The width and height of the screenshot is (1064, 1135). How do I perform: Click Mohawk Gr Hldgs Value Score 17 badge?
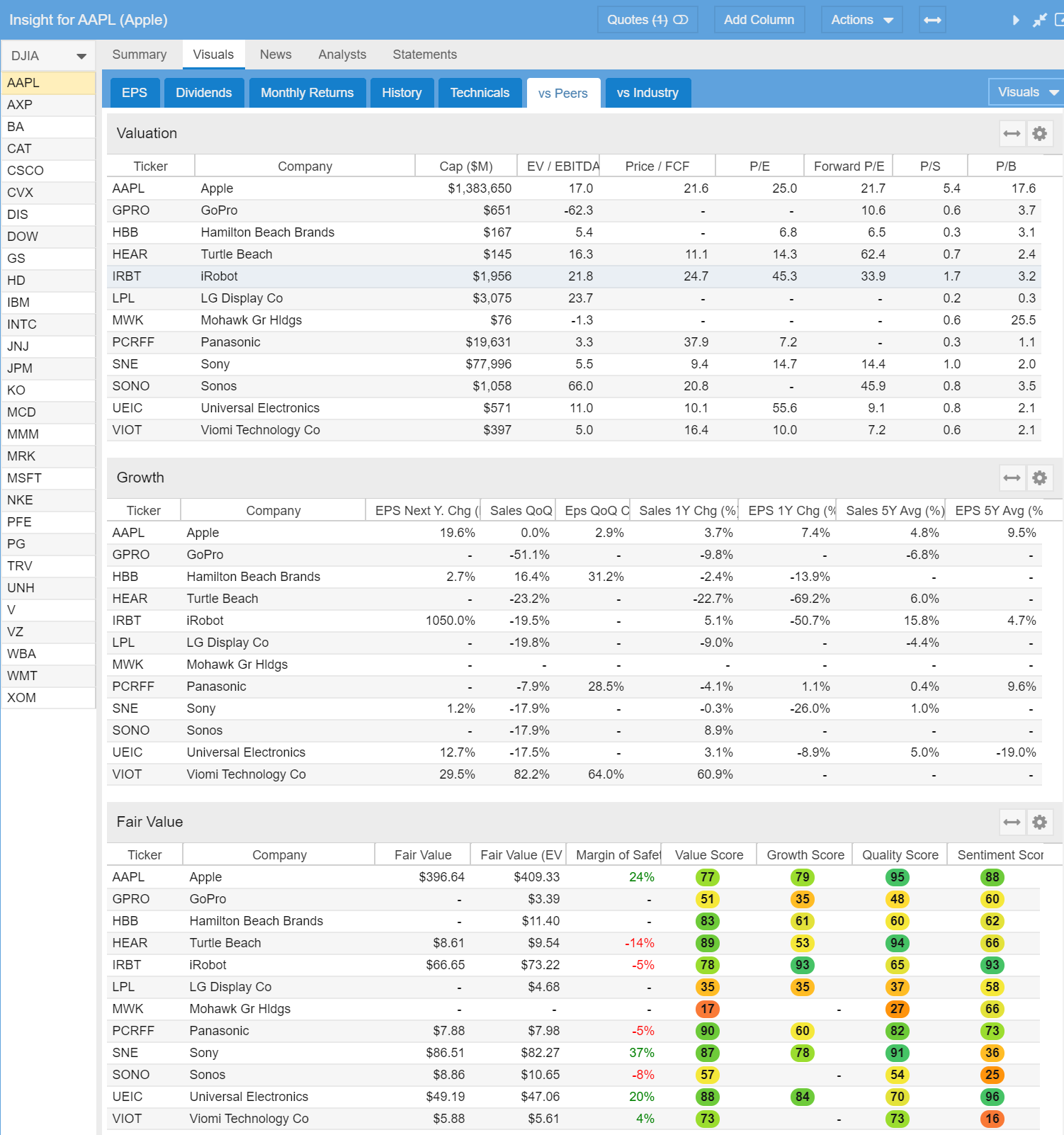coord(708,1009)
